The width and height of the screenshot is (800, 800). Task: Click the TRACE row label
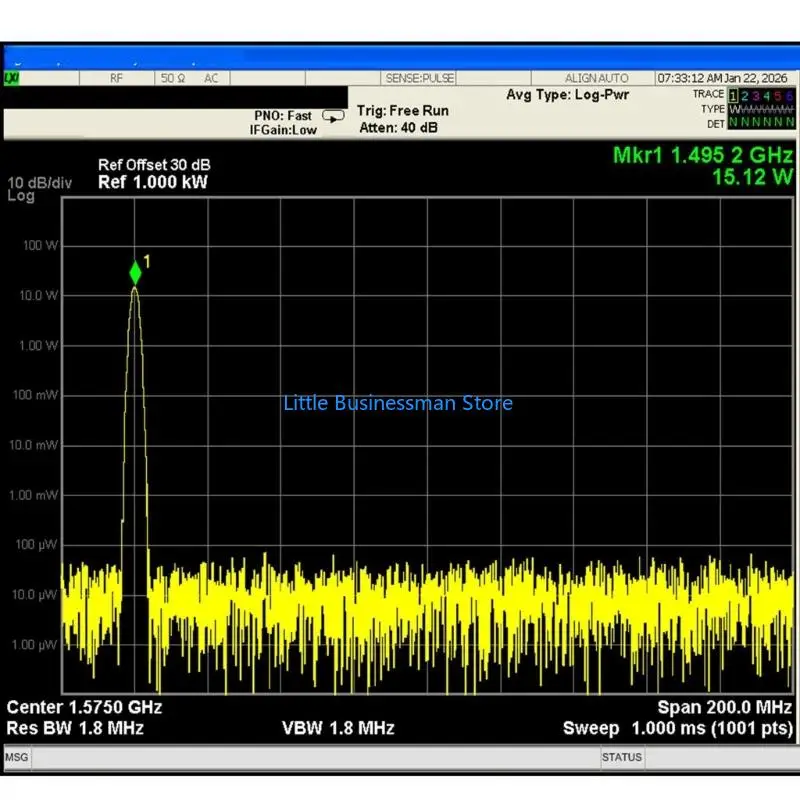click(x=708, y=94)
